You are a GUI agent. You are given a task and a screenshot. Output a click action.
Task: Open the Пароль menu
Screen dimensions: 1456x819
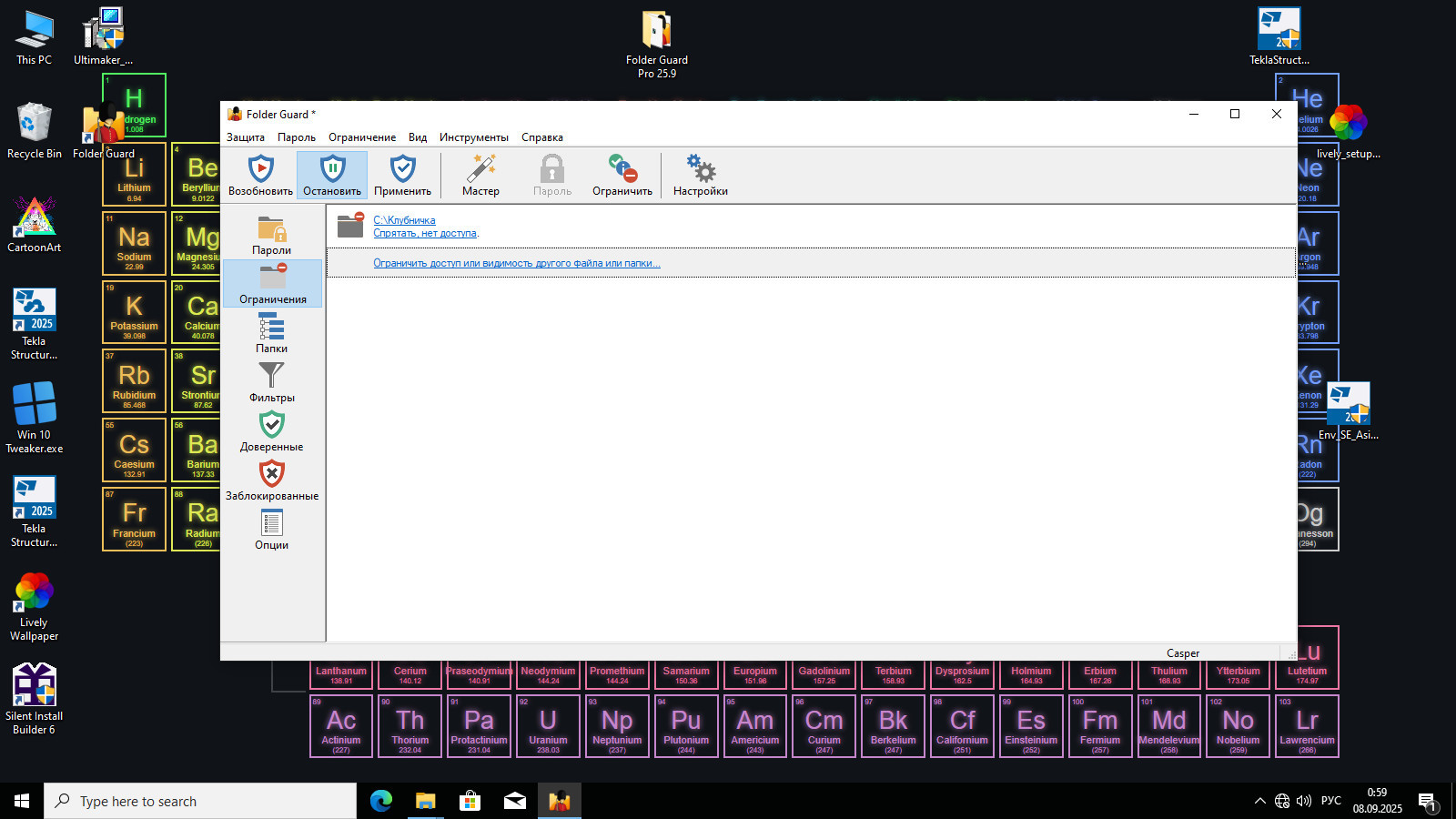click(x=297, y=137)
